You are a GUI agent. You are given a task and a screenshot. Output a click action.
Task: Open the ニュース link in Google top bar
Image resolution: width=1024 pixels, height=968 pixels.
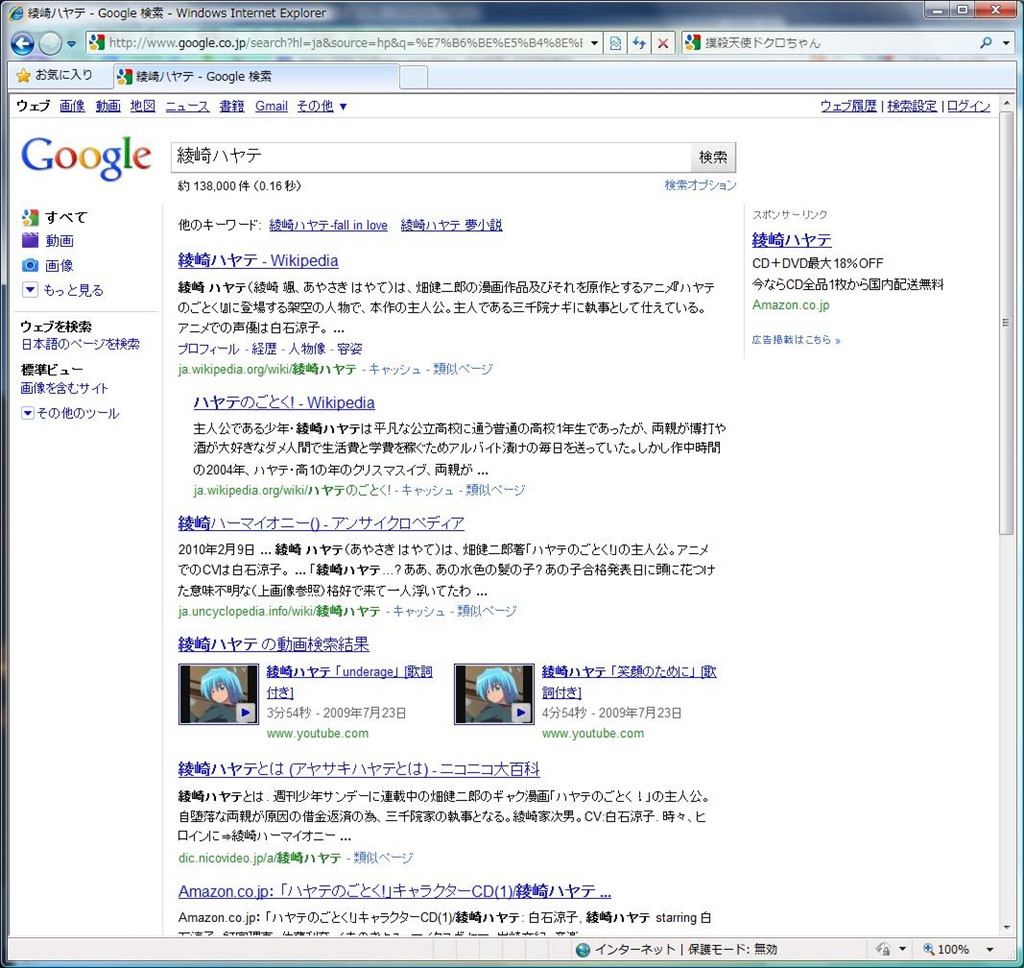[187, 106]
